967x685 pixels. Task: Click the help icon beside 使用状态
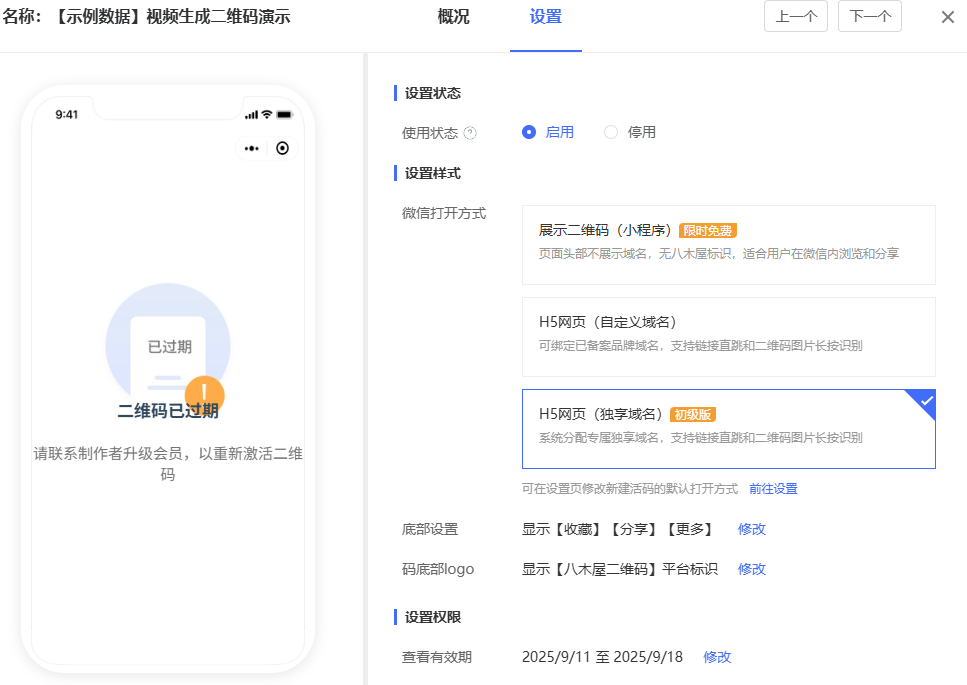pos(470,133)
